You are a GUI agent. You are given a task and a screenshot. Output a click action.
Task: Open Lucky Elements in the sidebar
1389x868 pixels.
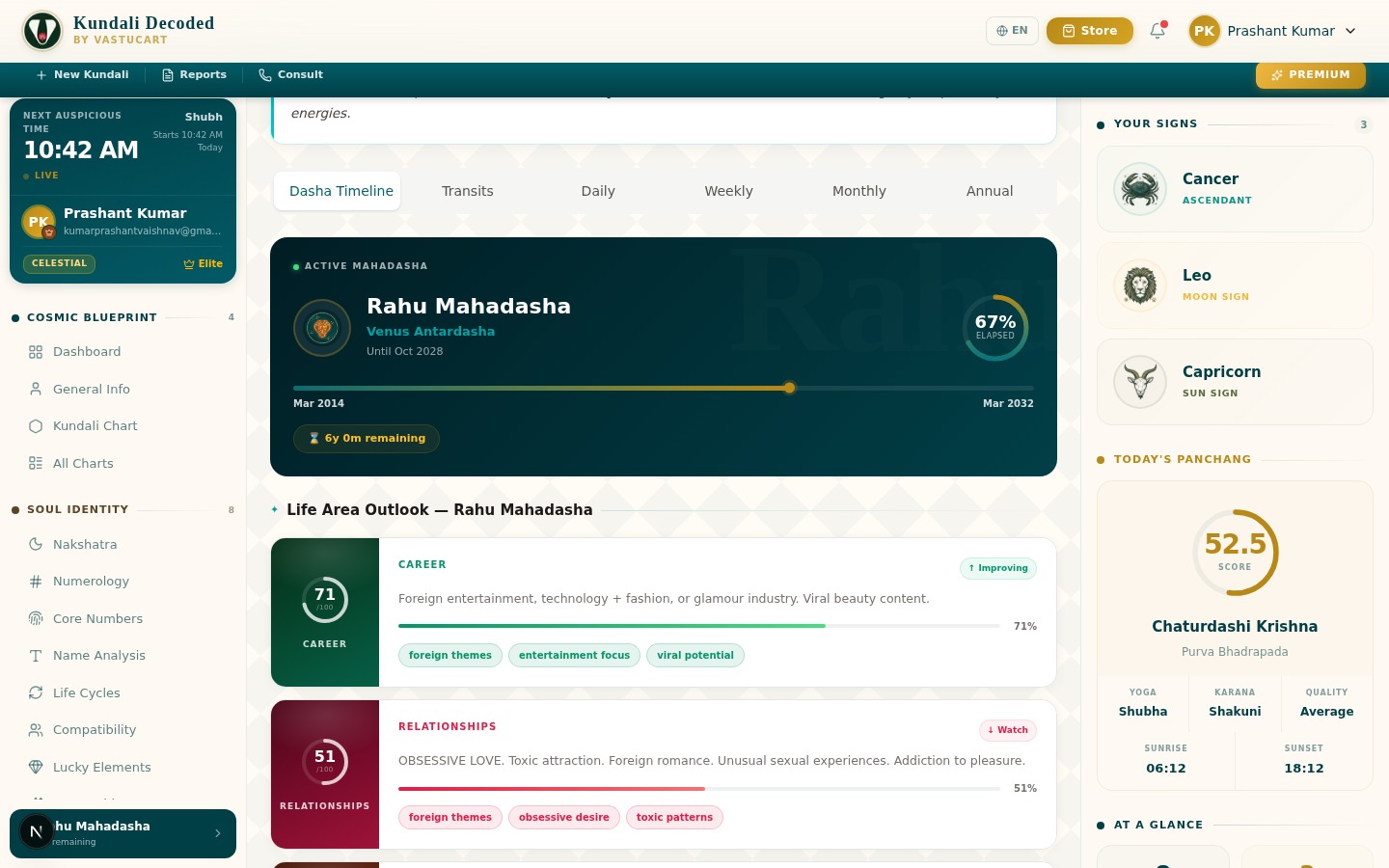click(x=101, y=768)
